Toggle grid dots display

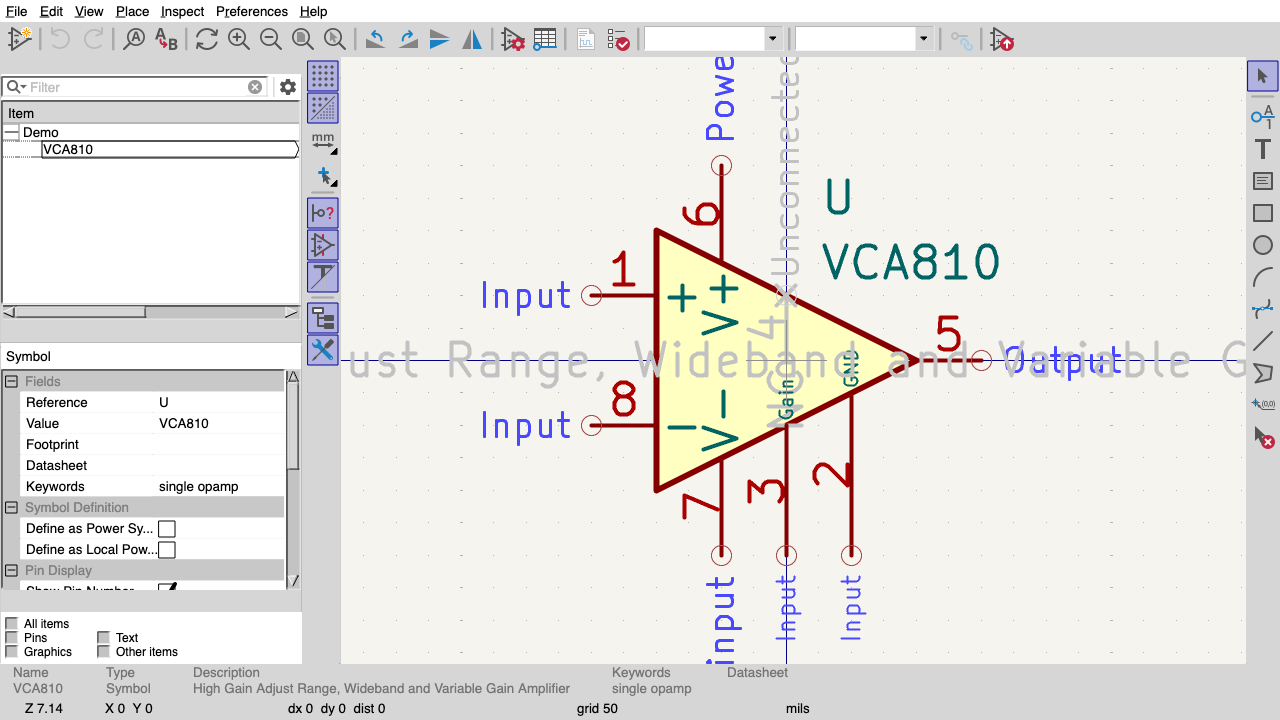323,76
